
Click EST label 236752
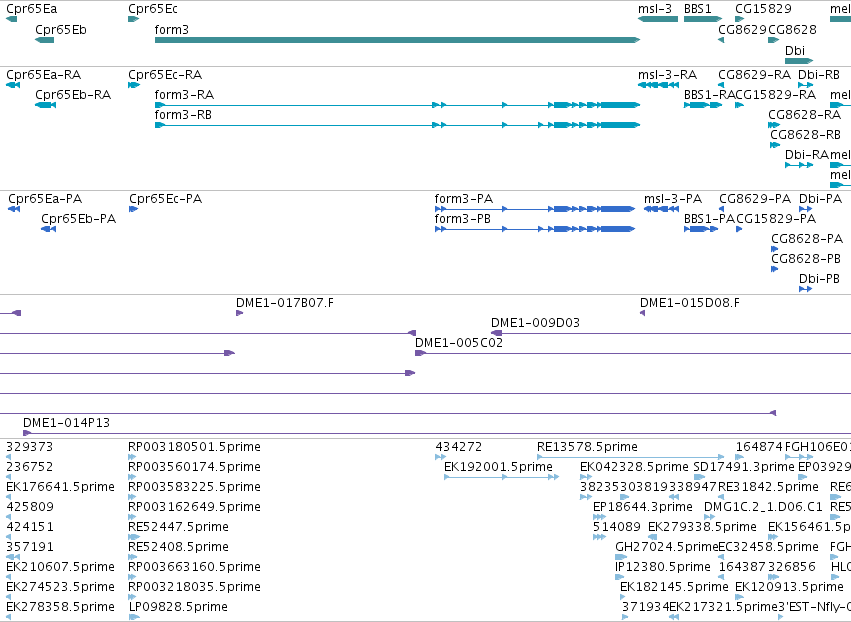(29, 467)
